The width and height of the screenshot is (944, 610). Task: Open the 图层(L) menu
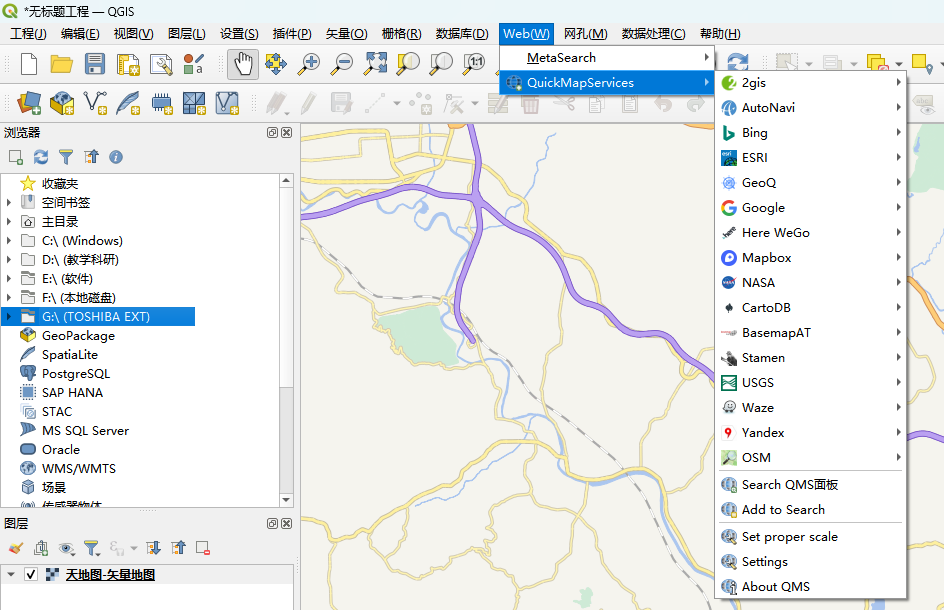coord(187,34)
